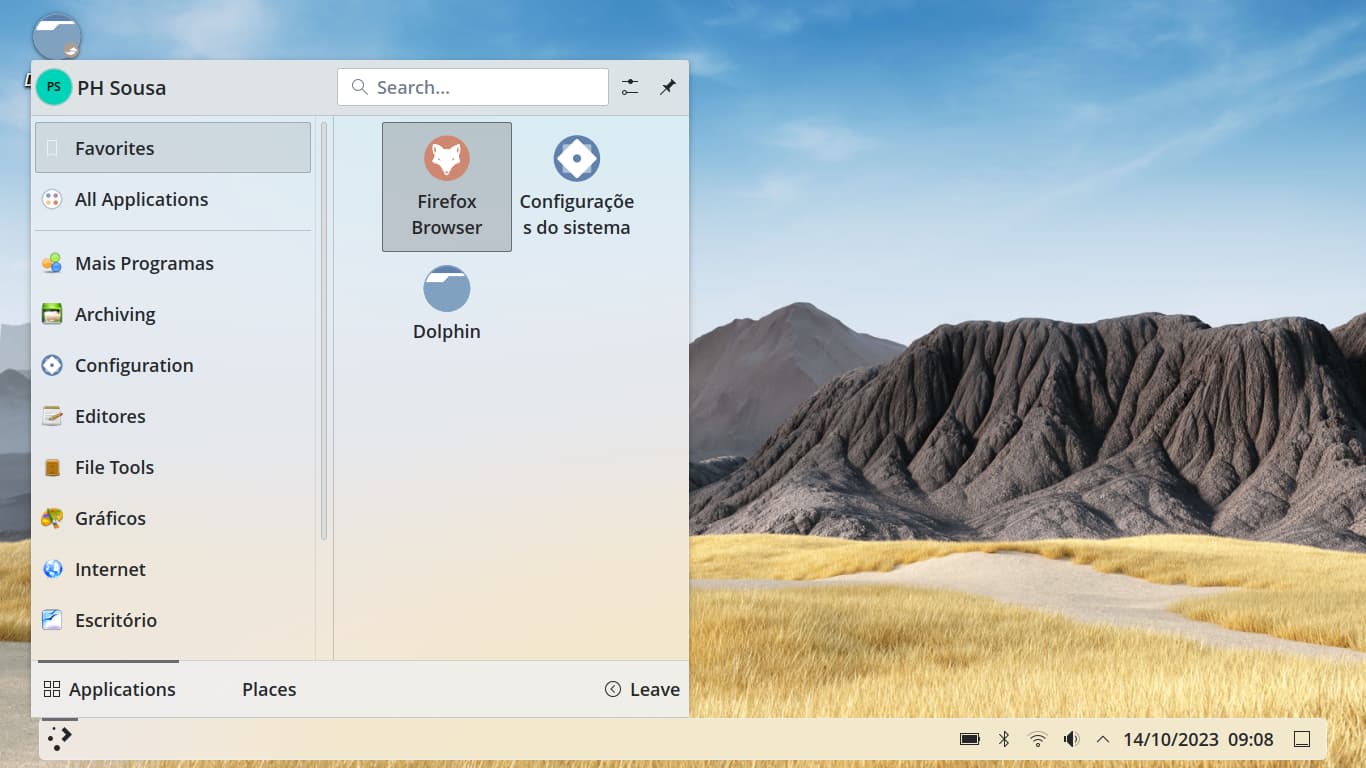Launch Firefox Browser from favorites
Viewport: 1366px width, 768px height.
click(446, 187)
